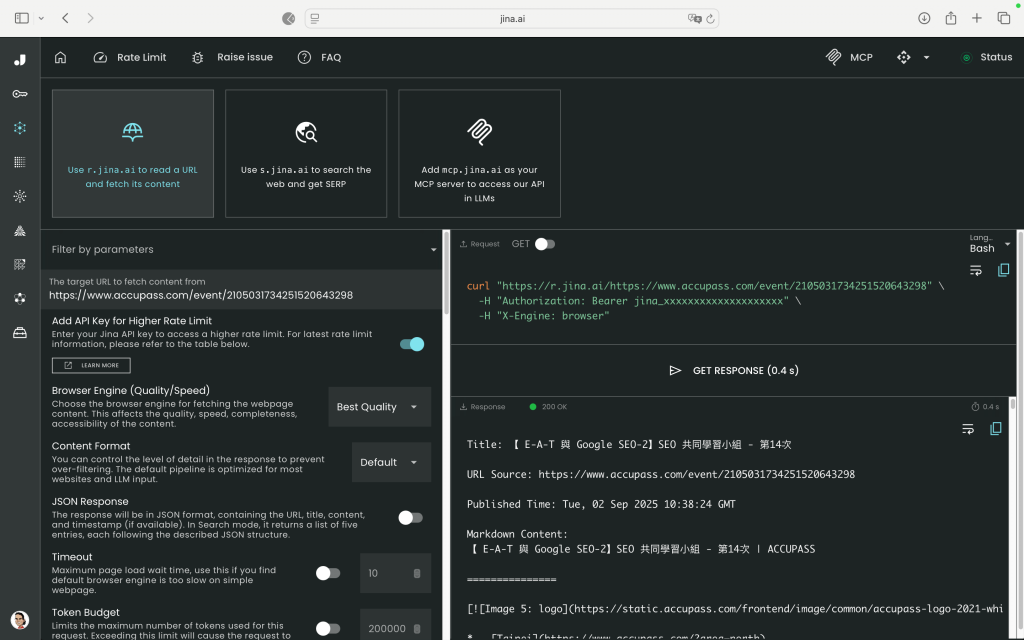This screenshot has width=1024, height=640.
Task: Enable the Token Budget toggle
Action: (328, 629)
